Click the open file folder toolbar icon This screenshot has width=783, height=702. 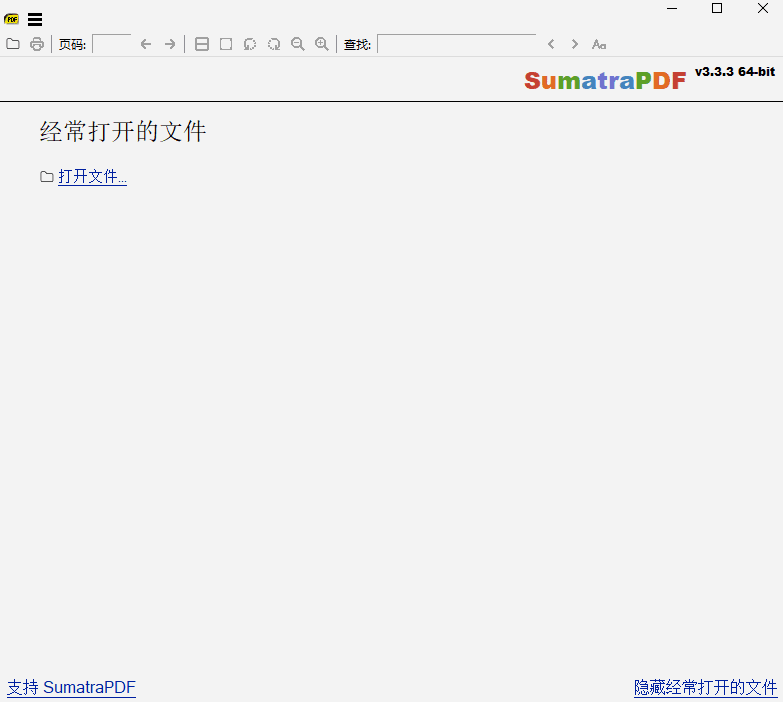tap(13, 44)
